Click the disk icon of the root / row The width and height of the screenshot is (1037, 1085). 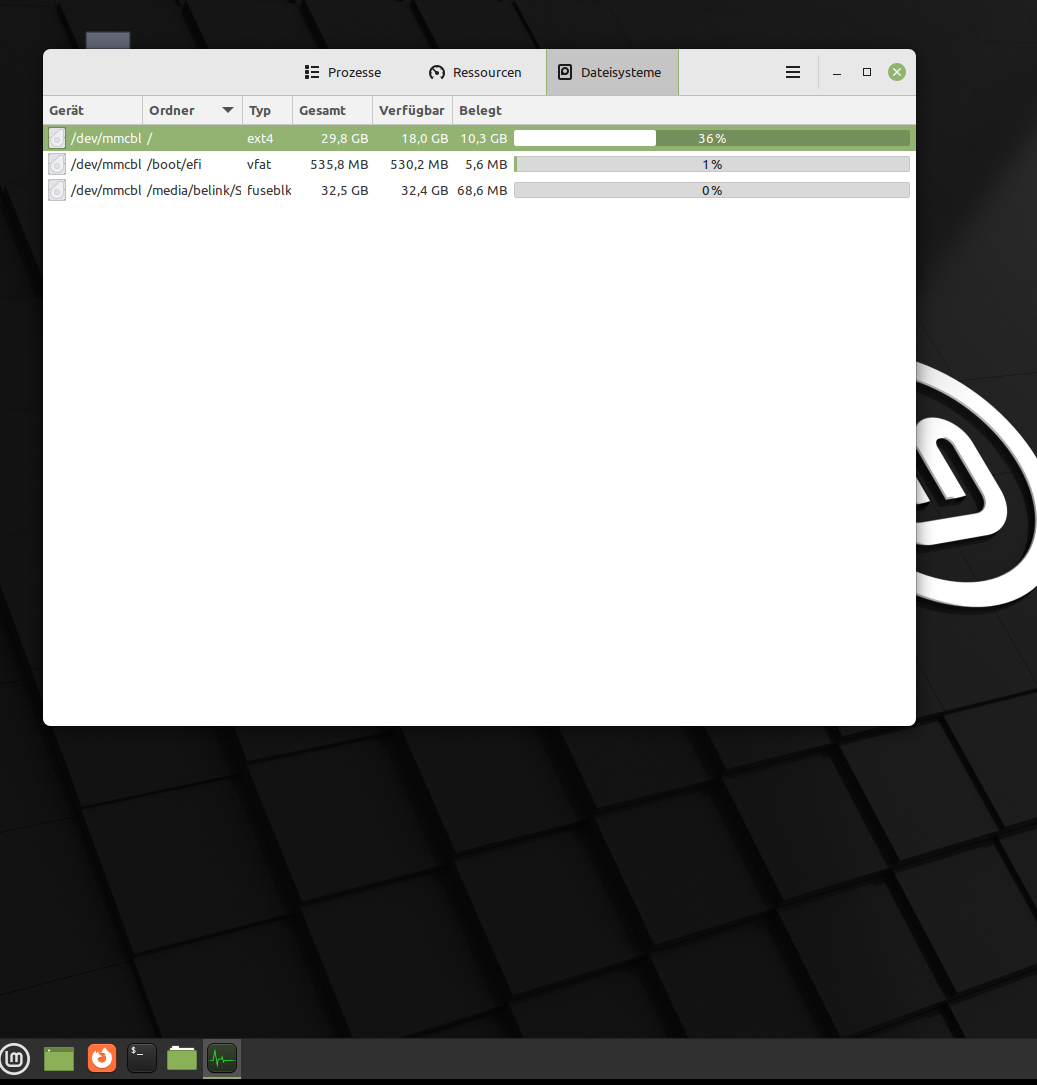click(57, 138)
